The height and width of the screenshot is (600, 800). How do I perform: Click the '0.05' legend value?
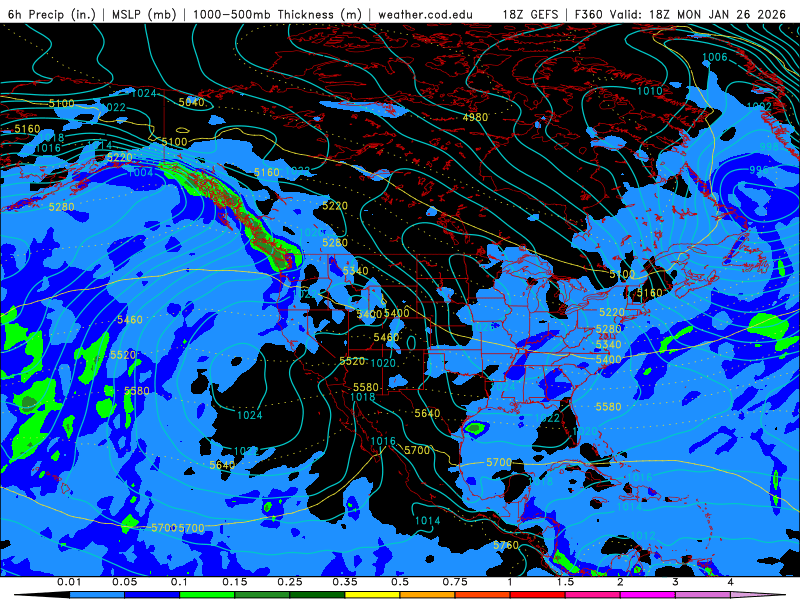pos(124,582)
